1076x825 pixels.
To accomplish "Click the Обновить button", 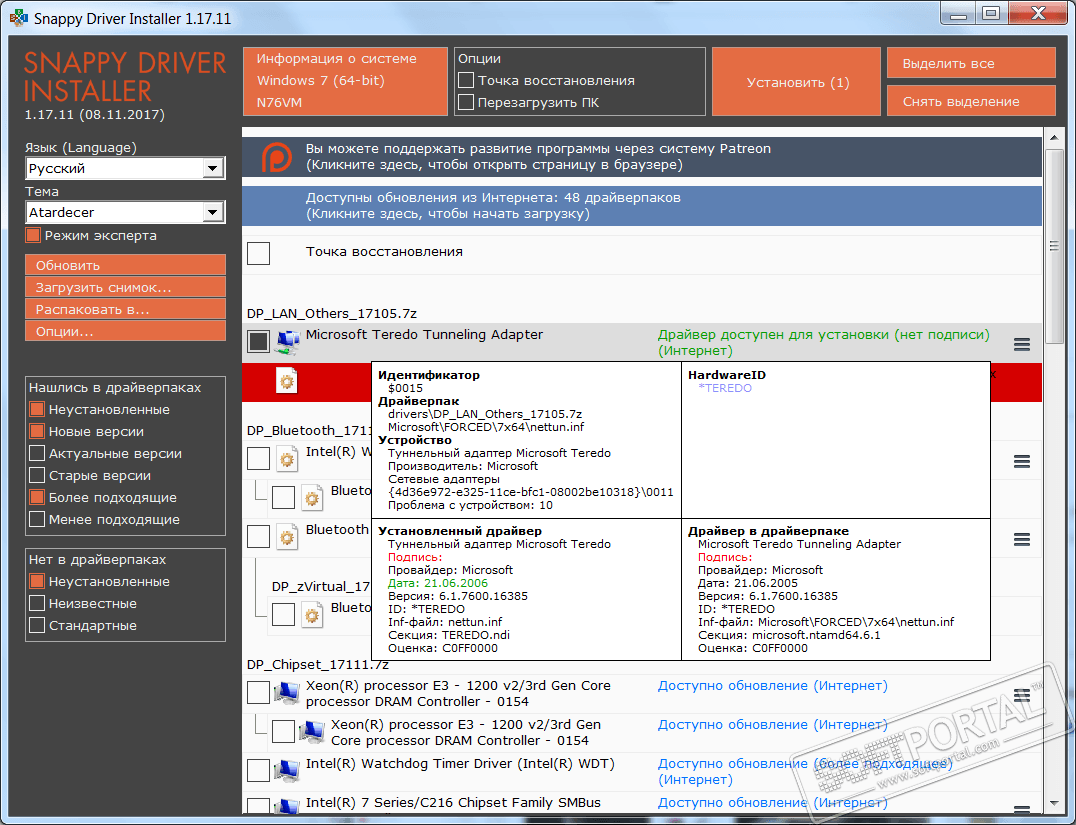I will 126,265.
